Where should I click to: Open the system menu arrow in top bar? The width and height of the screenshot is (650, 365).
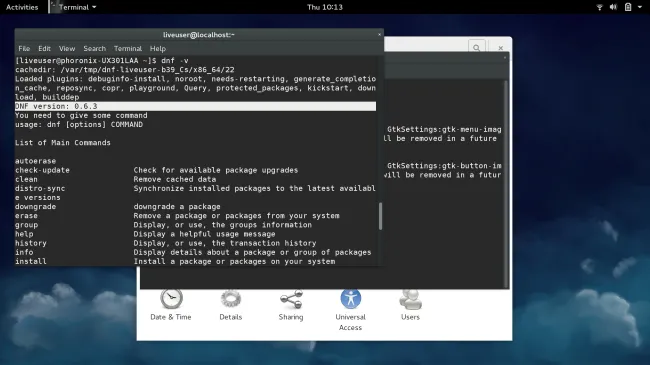640,7
